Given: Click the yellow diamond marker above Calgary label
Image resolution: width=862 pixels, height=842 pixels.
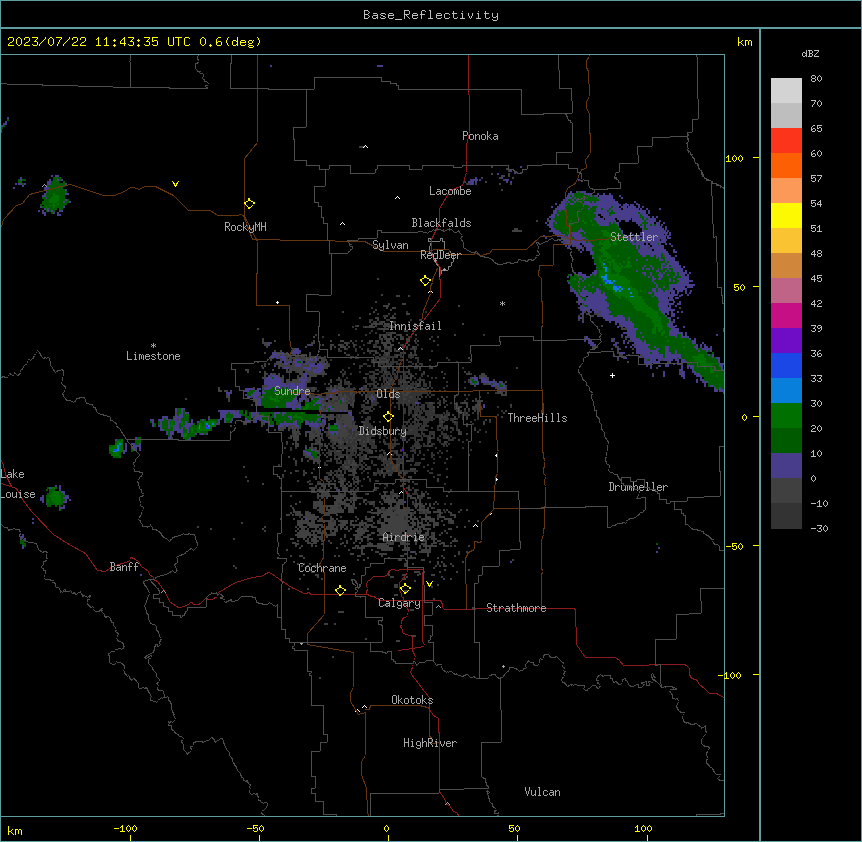Looking at the screenshot, I should tap(405, 589).
